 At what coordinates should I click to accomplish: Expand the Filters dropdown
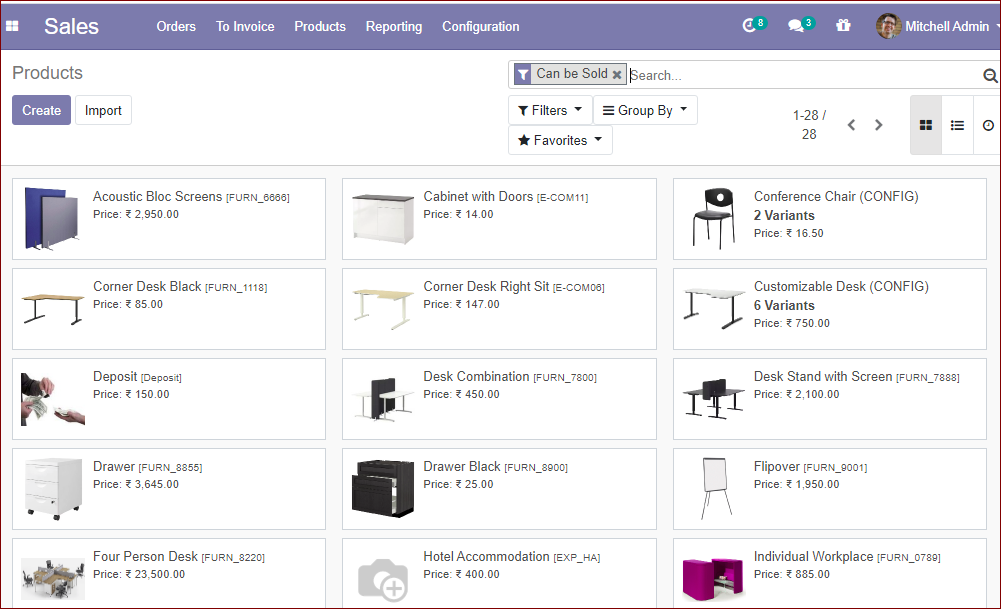coord(549,110)
